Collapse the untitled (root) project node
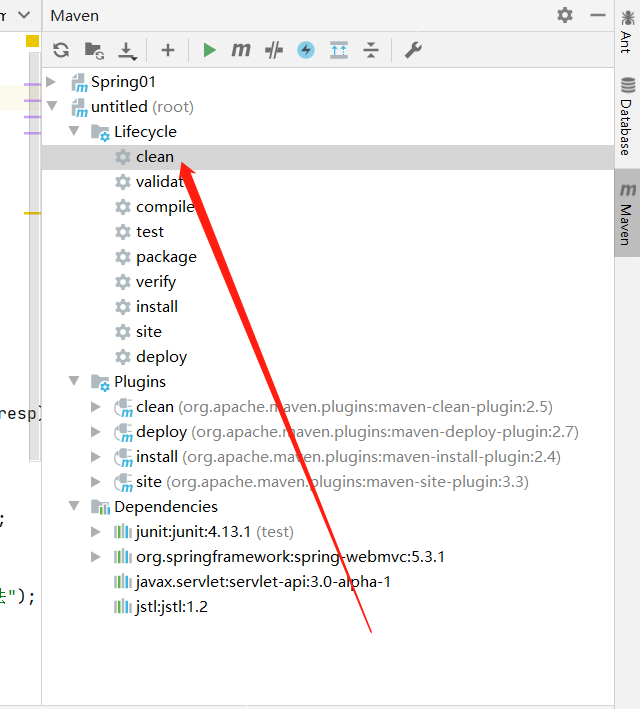 tap(52, 106)
